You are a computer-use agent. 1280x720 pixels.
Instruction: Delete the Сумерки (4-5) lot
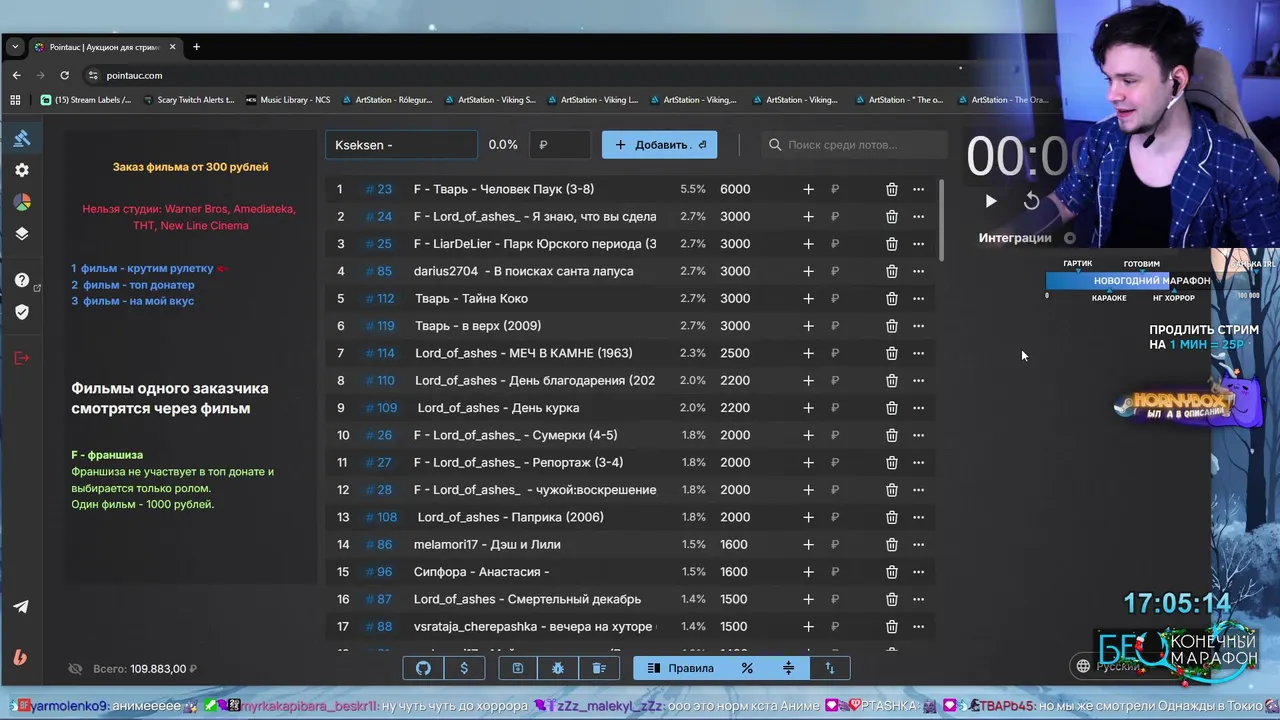coord(891,435)
